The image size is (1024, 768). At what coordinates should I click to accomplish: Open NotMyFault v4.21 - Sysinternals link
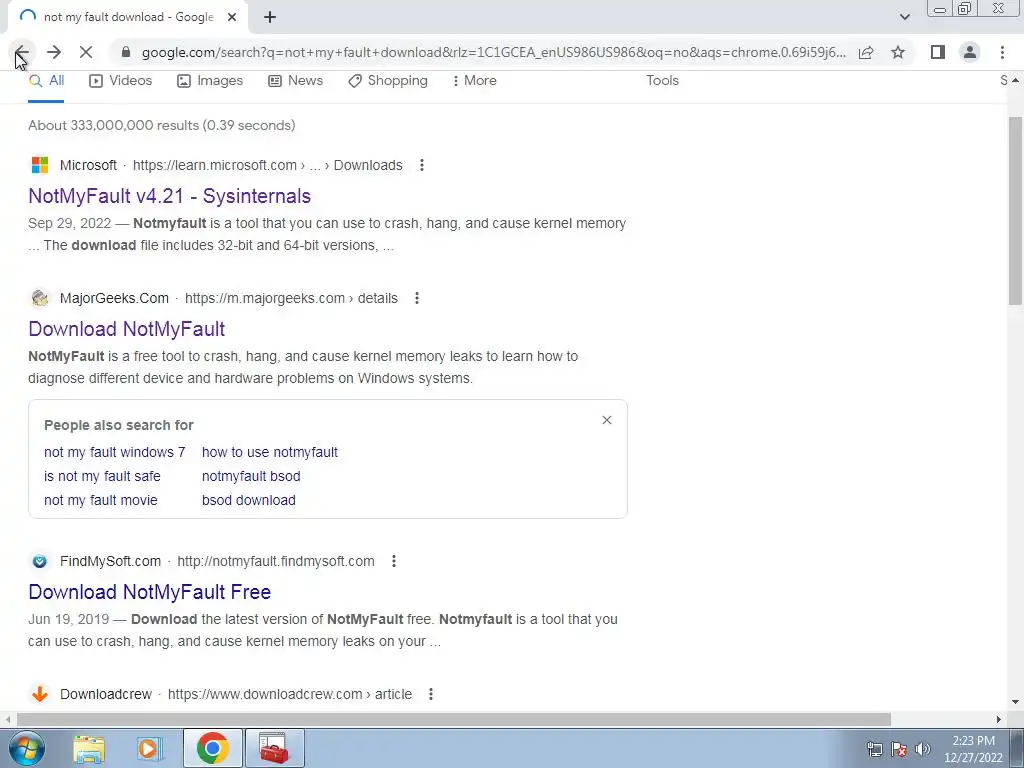coord(170,196)
